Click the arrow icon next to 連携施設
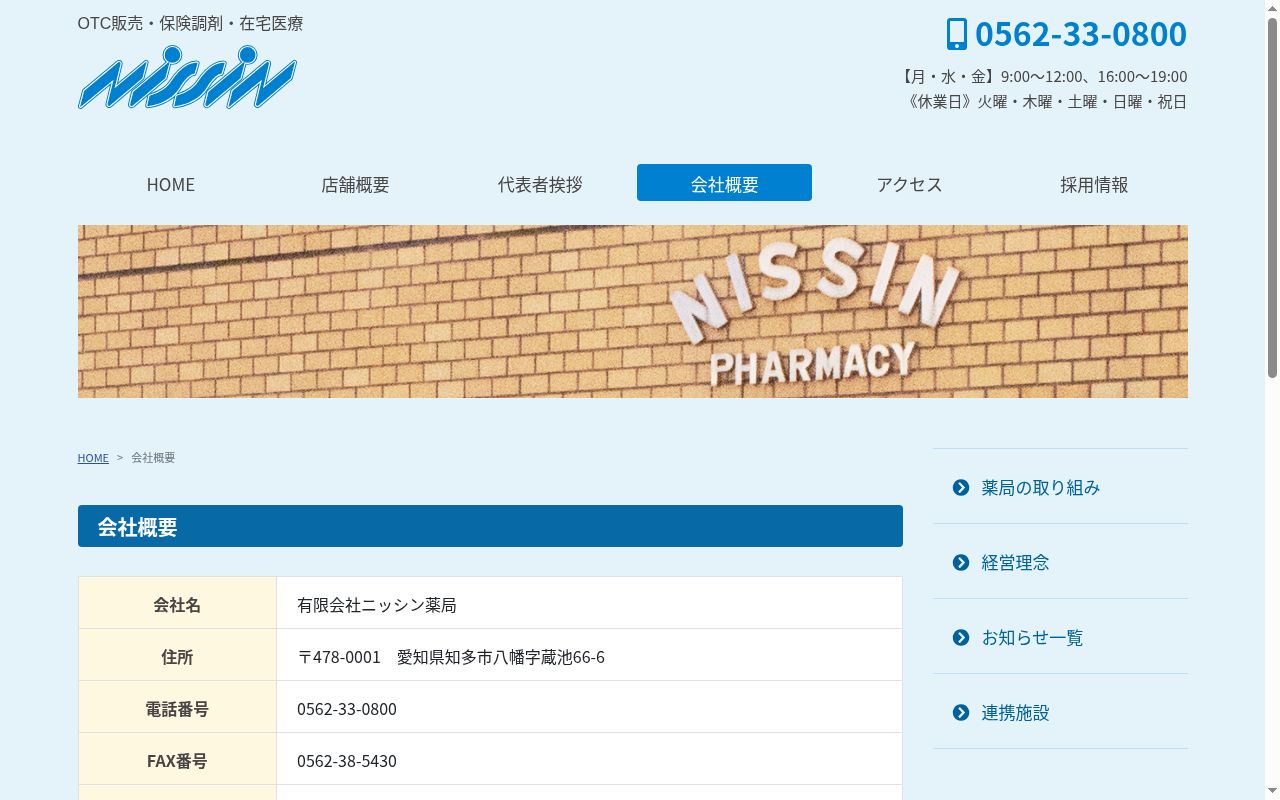This screenshot has height=800, width=1280. tap(961, 712)
